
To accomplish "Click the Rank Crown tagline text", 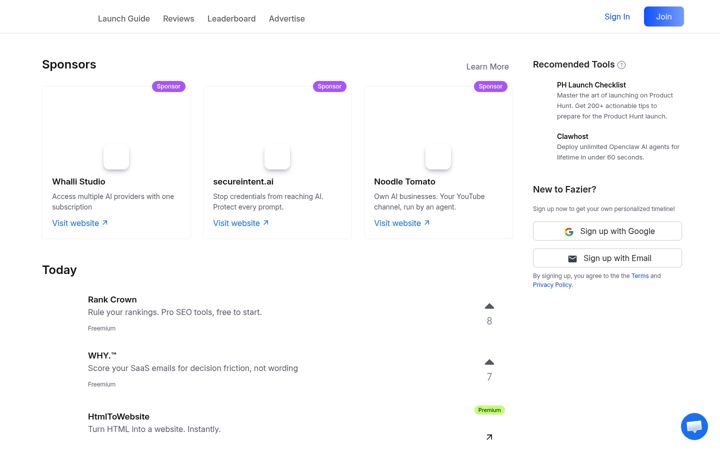I will click(175, 312).
